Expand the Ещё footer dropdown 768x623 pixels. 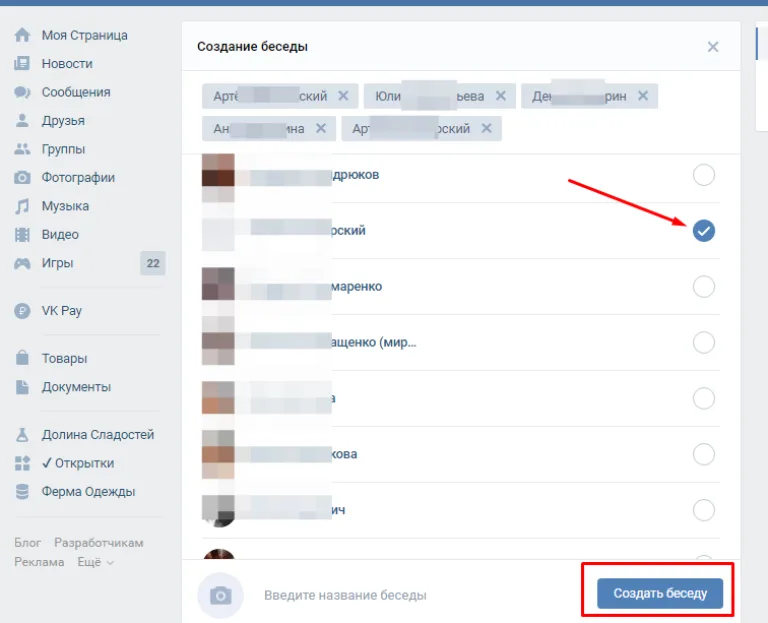pos(96,562)
